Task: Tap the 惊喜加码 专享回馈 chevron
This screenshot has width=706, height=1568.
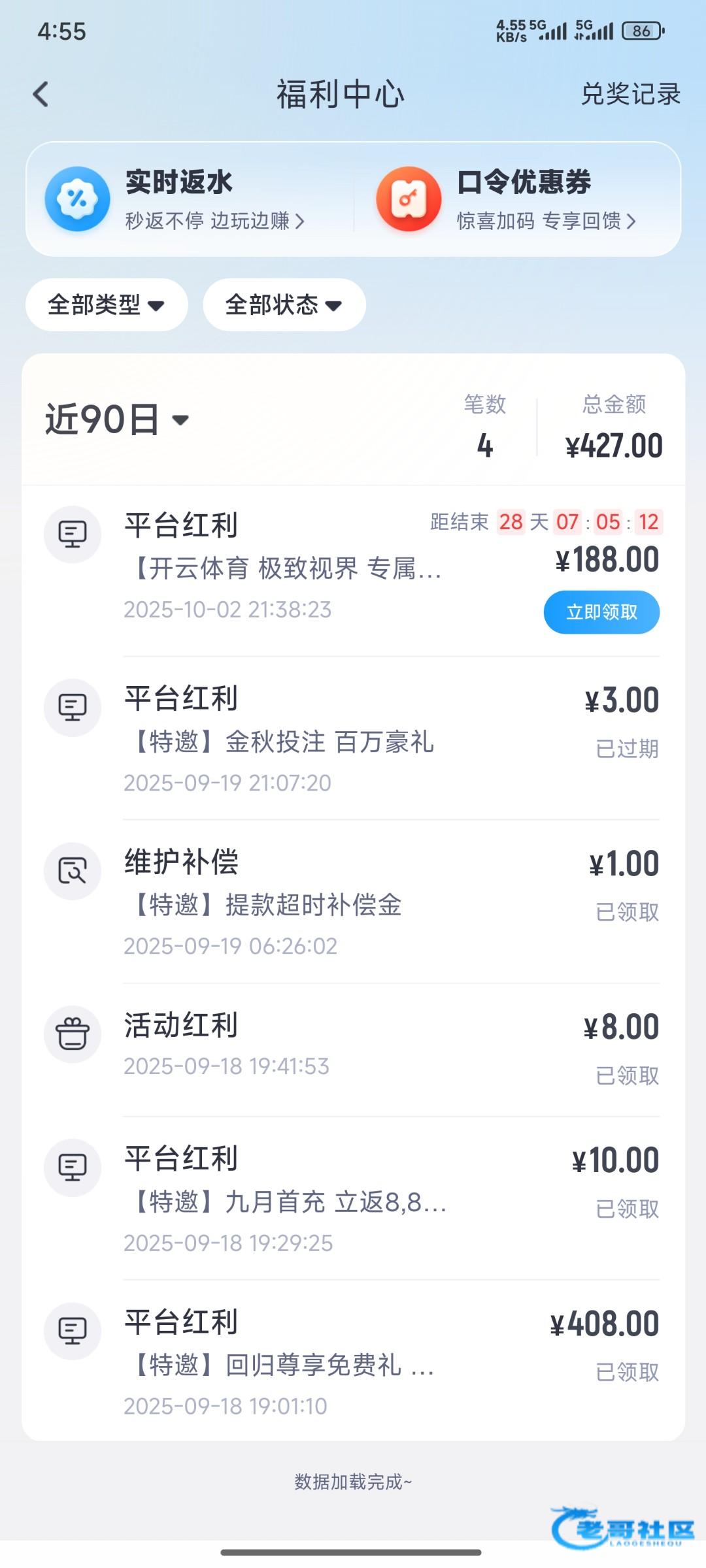Action: click(631, 221)
